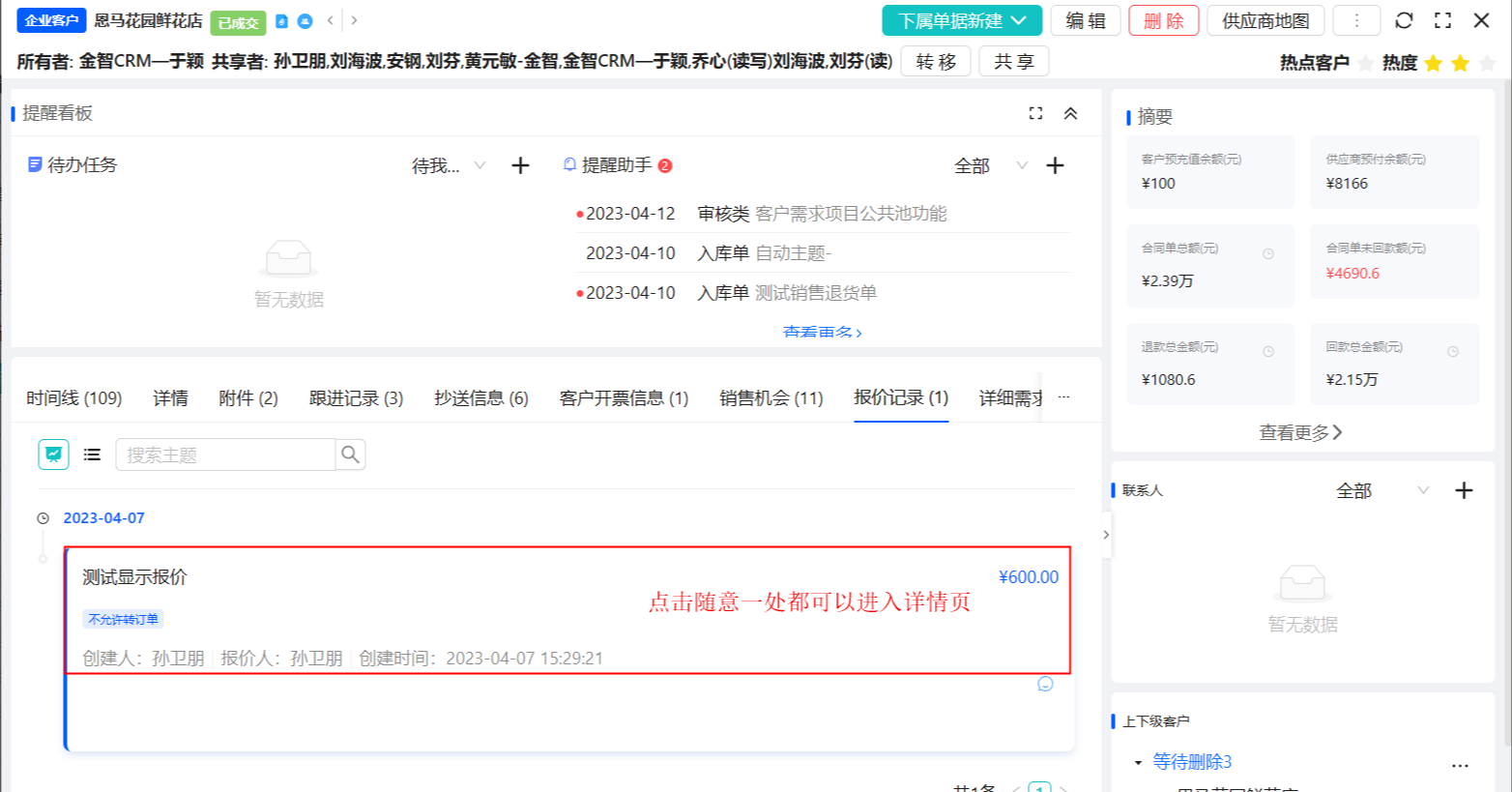Open 供应商地图
The height and width of the screenshot is (792, 1512).
coord(1265,20)
